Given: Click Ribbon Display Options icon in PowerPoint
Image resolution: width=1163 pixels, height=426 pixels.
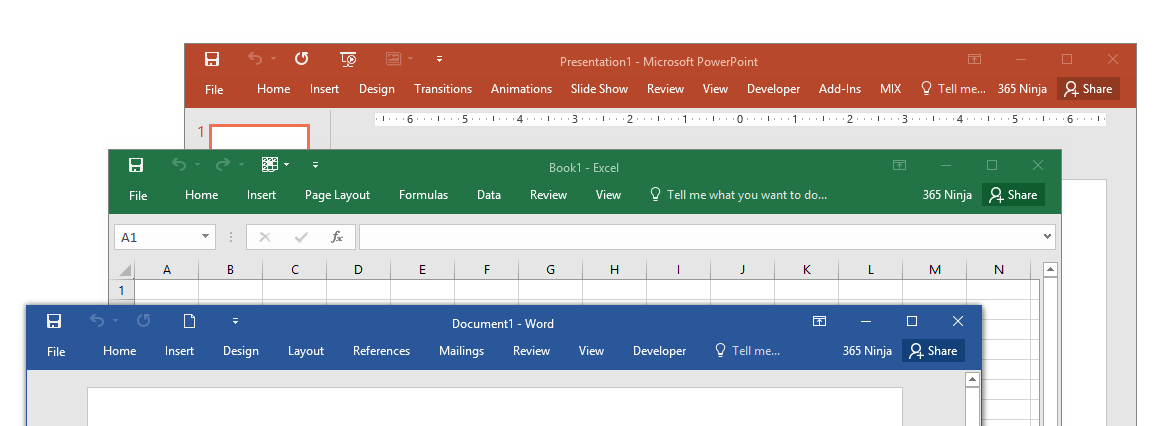Looking at the screenshot, I should [x=975, y=59].
